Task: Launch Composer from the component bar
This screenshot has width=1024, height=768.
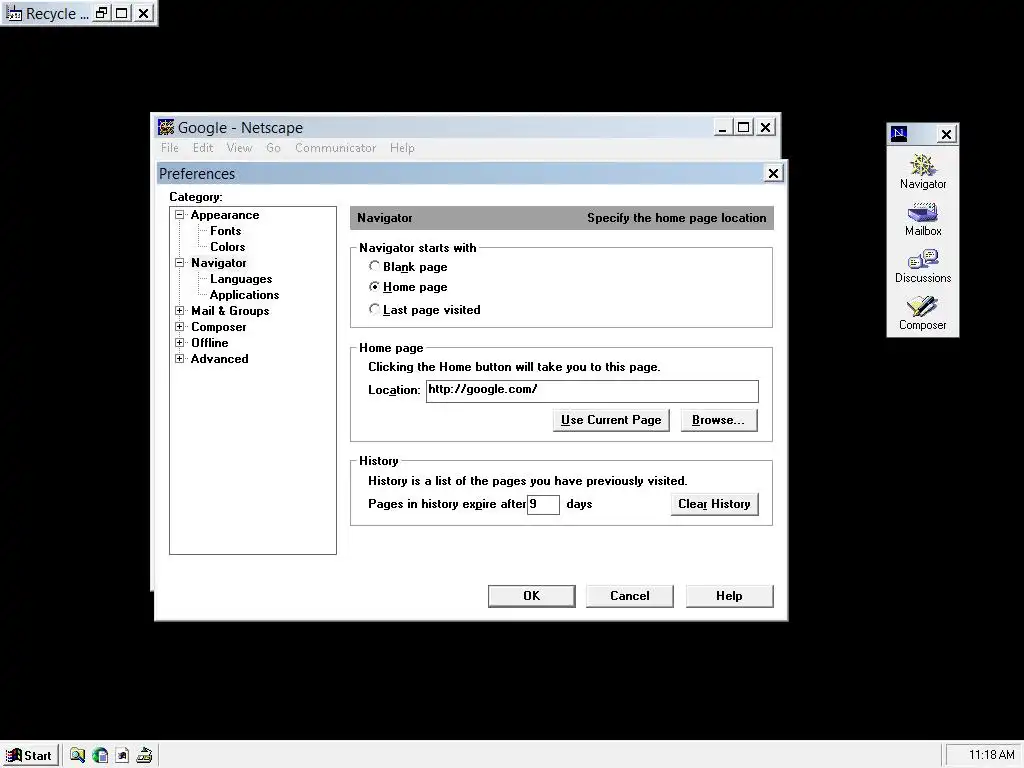Action: coord(922,313)
